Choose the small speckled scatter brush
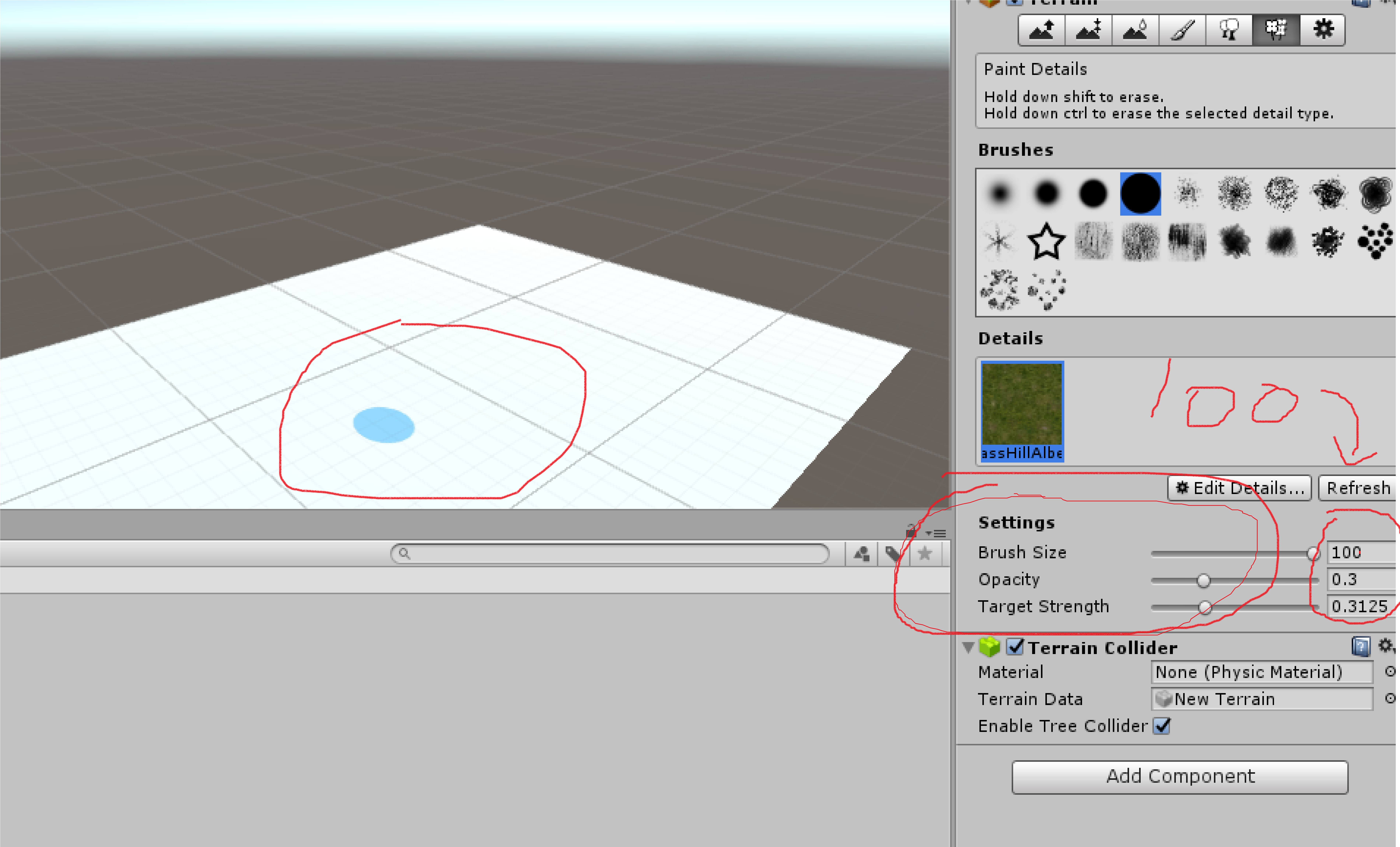Image resolution: width=1400 pixels, height=847 pixels. [1187, 194]
